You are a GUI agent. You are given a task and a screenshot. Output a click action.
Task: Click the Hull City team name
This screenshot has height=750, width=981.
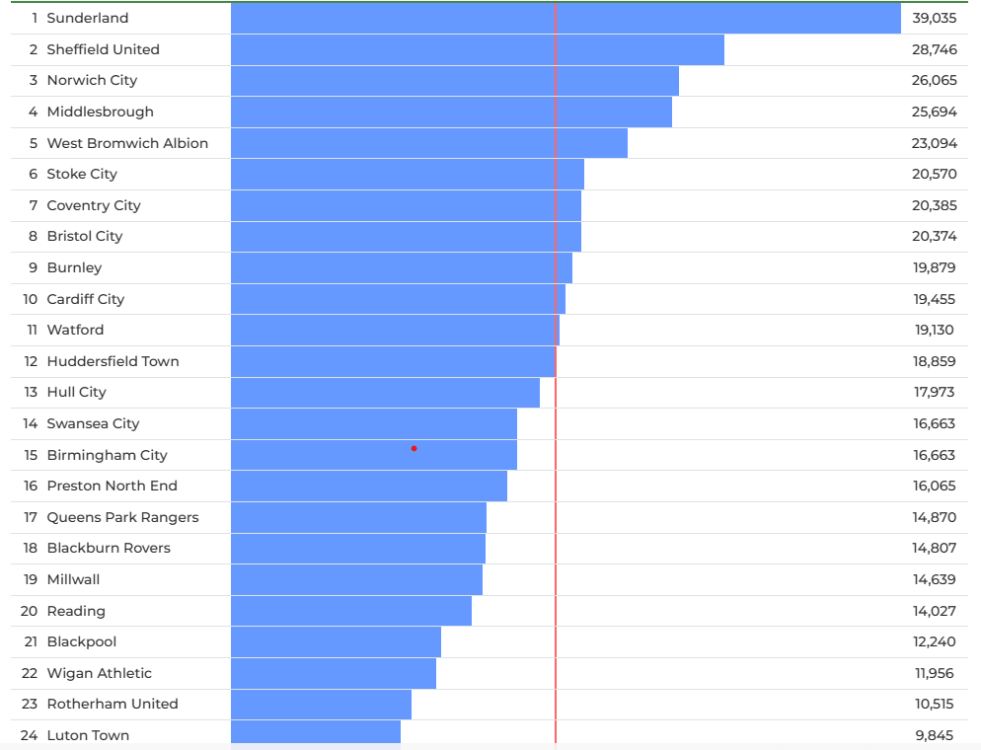(76, 392)
